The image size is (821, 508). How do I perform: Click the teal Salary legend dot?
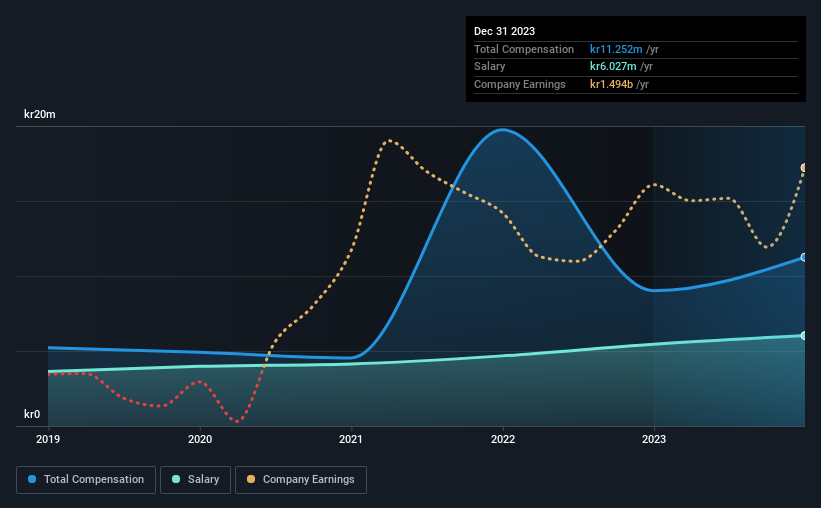click(x=176, y=479)
